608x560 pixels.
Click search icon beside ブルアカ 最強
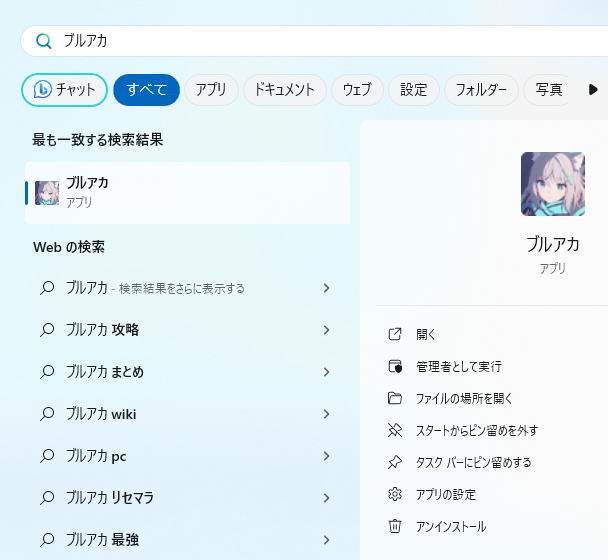(47, 540)
